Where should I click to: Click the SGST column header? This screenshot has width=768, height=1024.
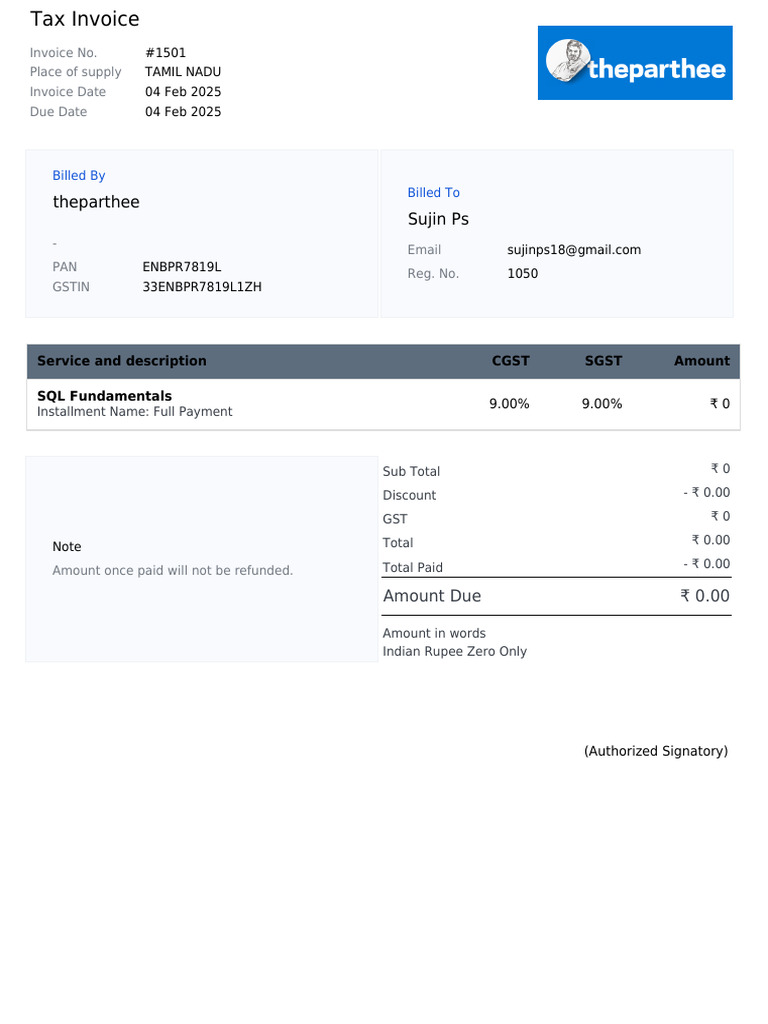pyautogui.click(x=603, y=360)
